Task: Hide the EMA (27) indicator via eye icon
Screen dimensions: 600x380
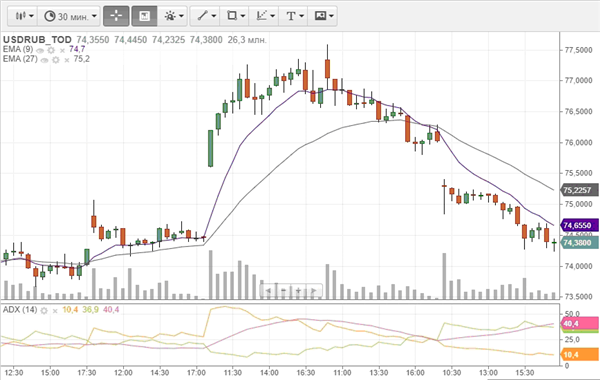Action: [x=44, y=60]
